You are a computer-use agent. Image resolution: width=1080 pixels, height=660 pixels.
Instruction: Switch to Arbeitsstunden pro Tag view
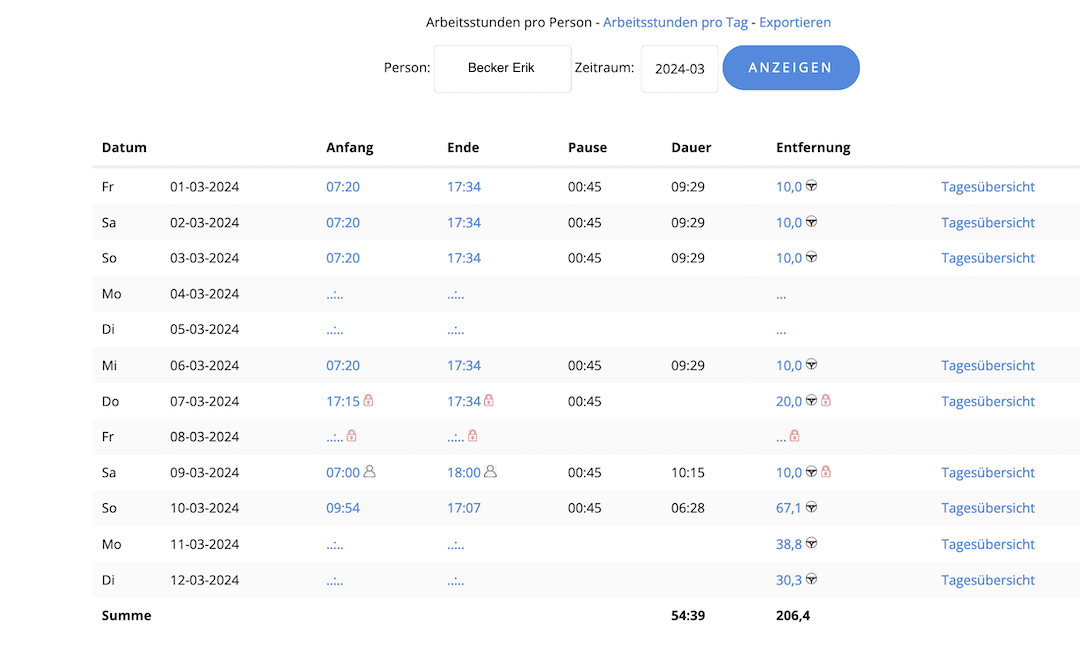pos(675,22)
